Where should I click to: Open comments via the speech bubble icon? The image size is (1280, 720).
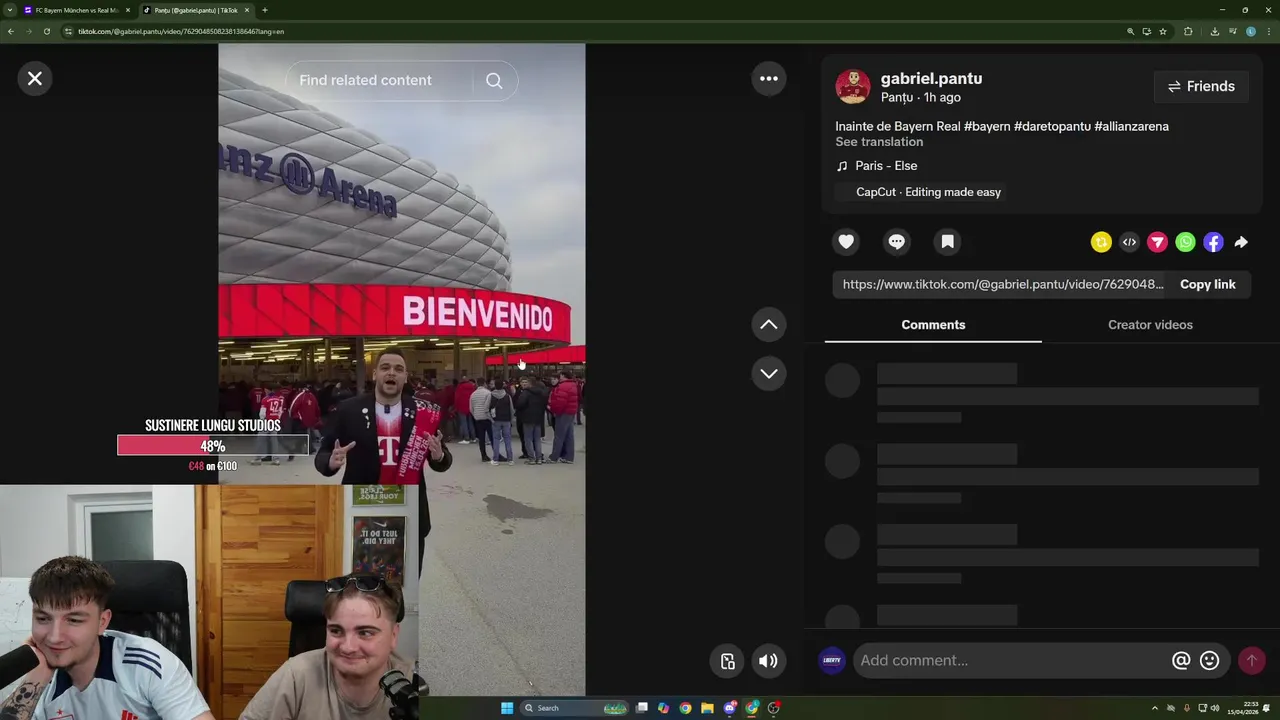[x=897, y=242]
